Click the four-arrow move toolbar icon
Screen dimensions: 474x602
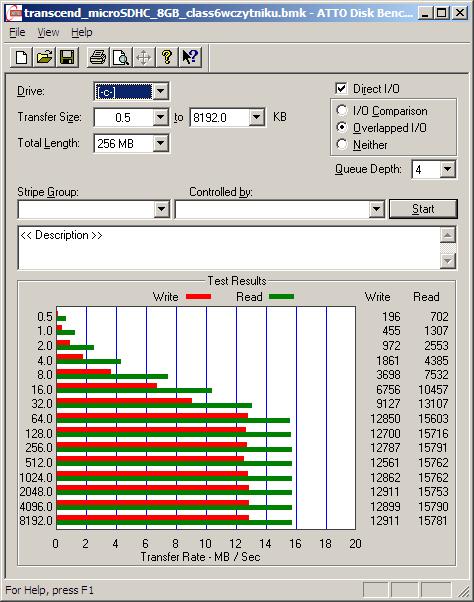(x=144, y=58)
